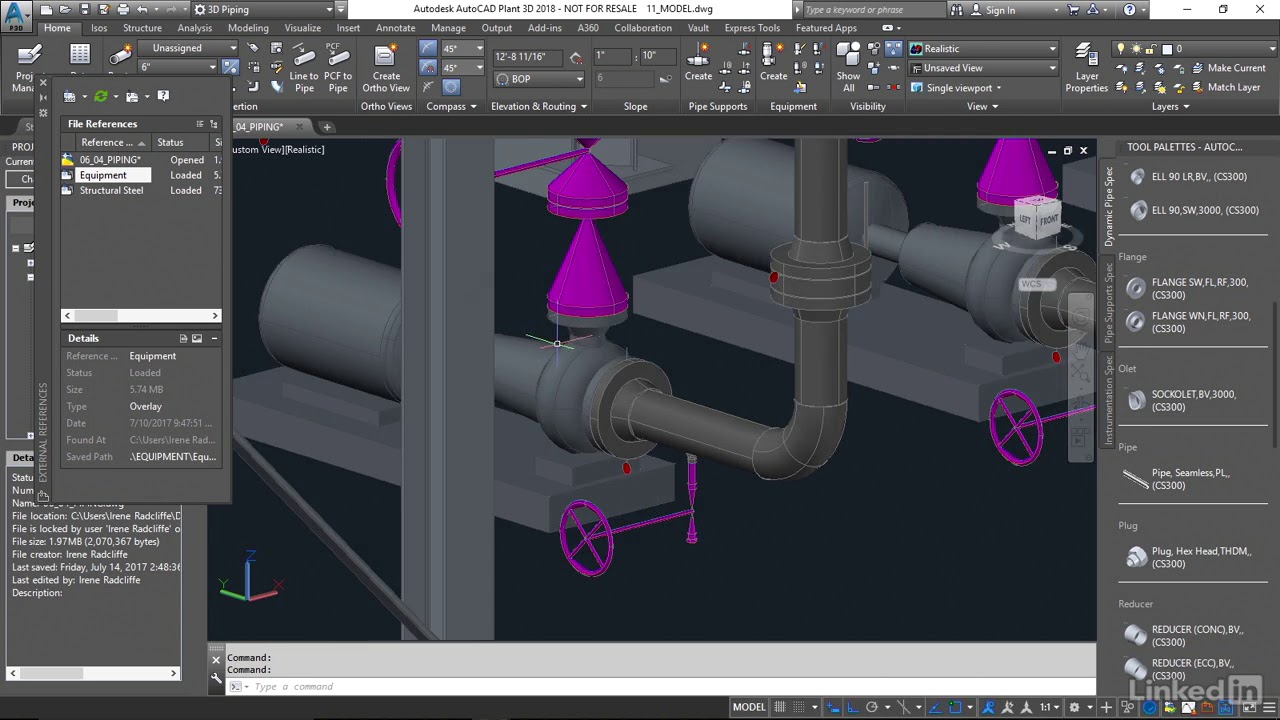Open the Unassigned line number dropdown

point(188,48)
